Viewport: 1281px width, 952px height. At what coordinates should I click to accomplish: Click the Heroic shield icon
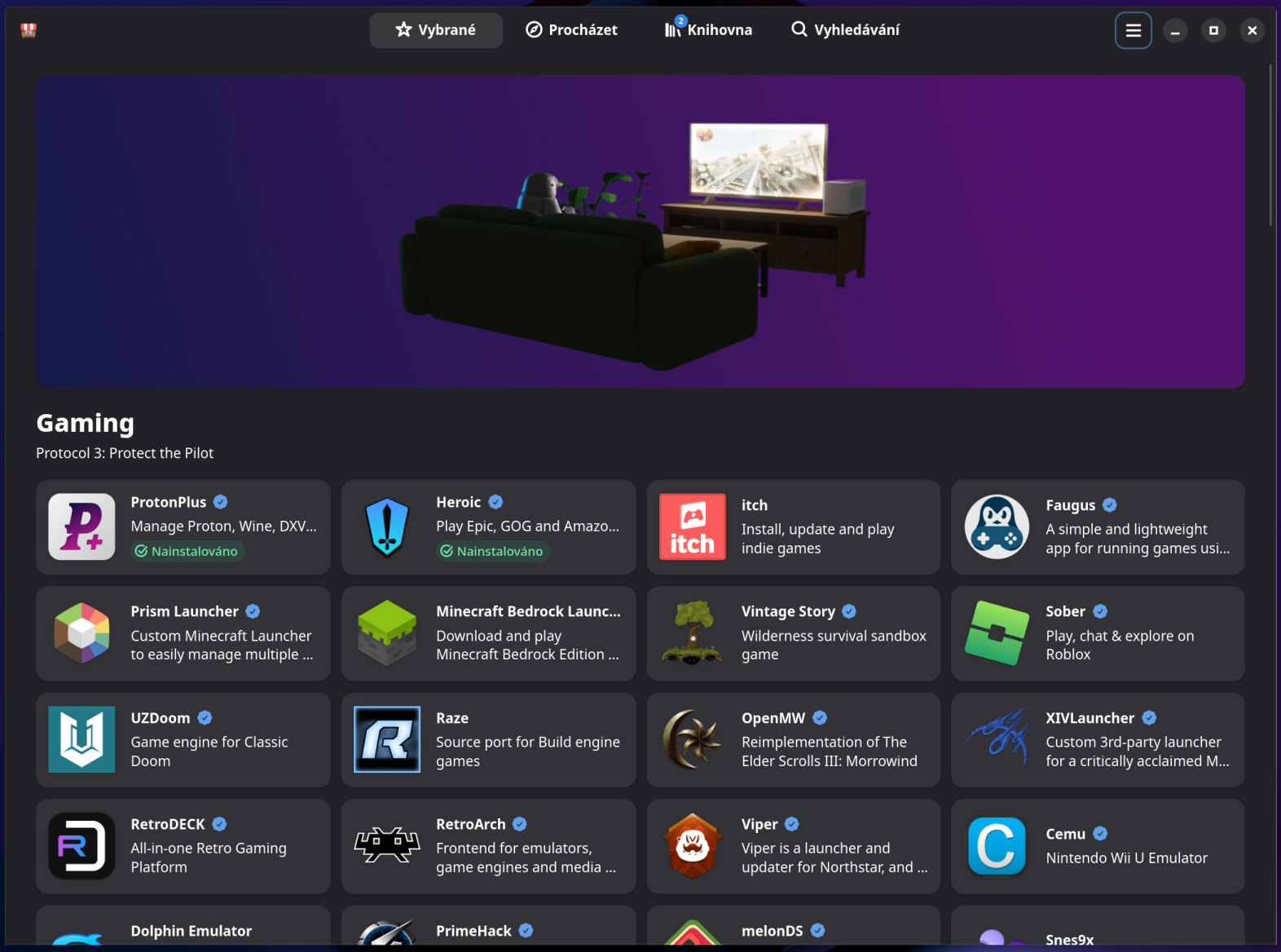[x=387, y=527]
